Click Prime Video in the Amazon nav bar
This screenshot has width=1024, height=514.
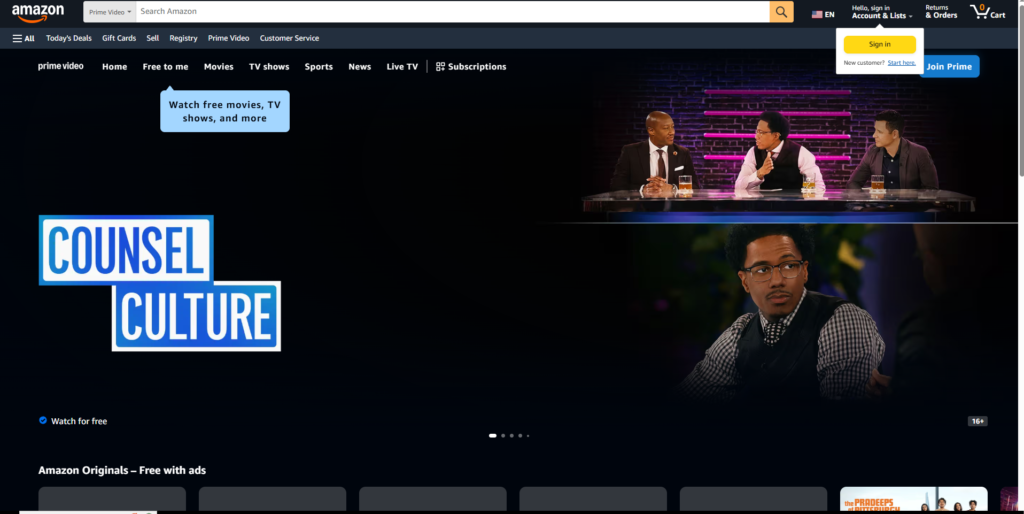pos(229,39)
